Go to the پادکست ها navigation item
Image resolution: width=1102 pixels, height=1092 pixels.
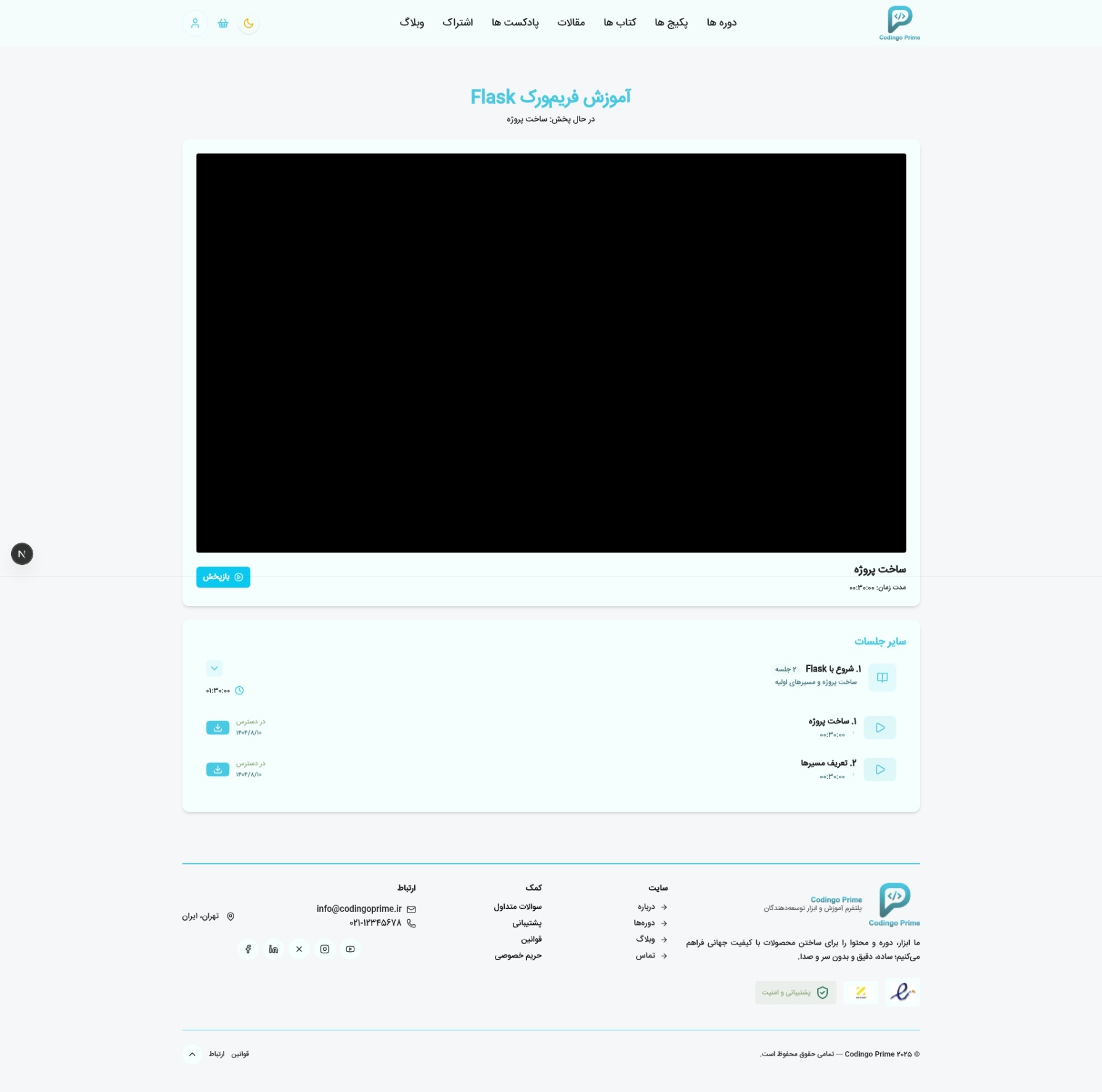click(515, 23)
